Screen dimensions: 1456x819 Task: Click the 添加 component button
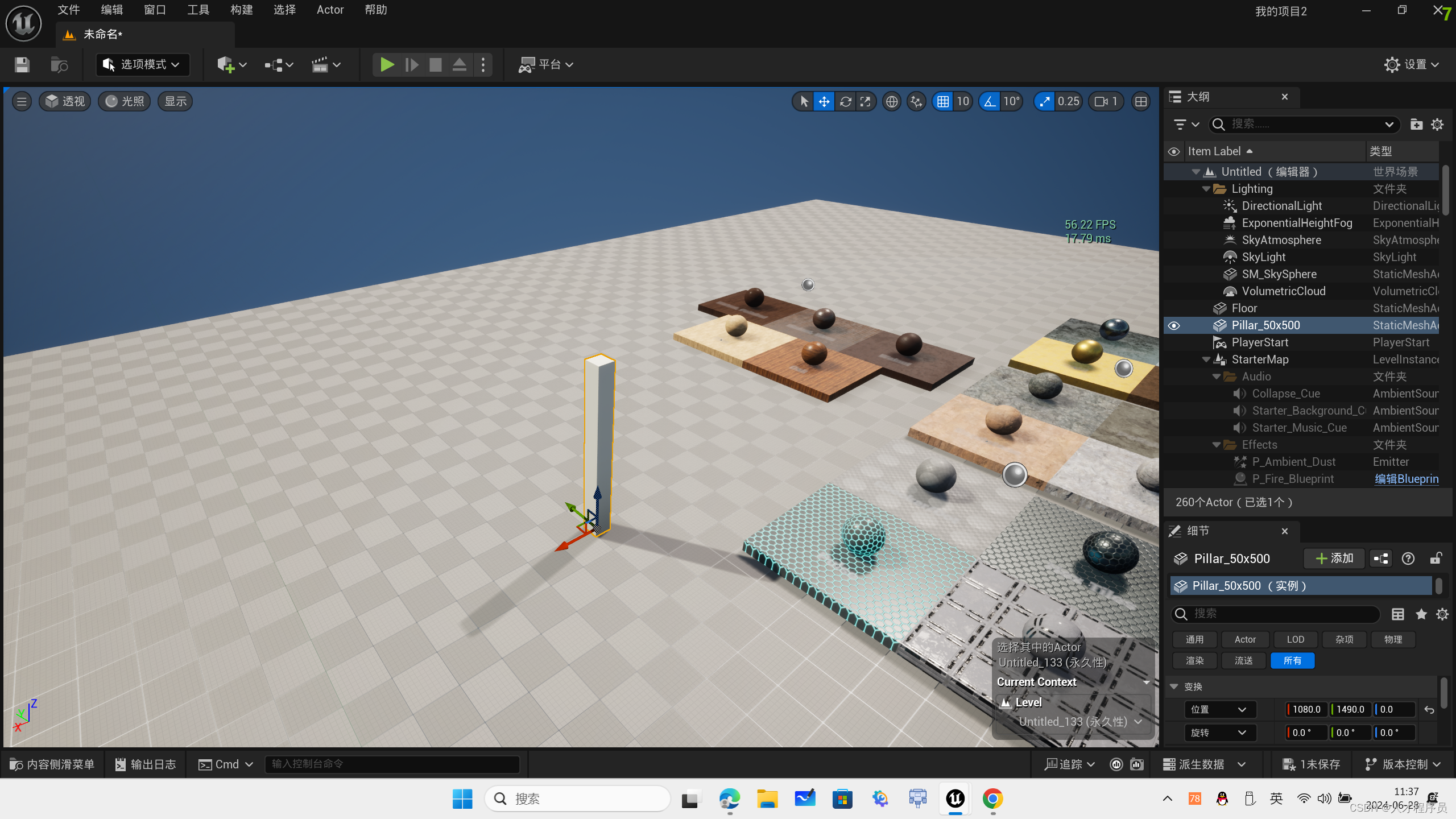coord(1334,559)
